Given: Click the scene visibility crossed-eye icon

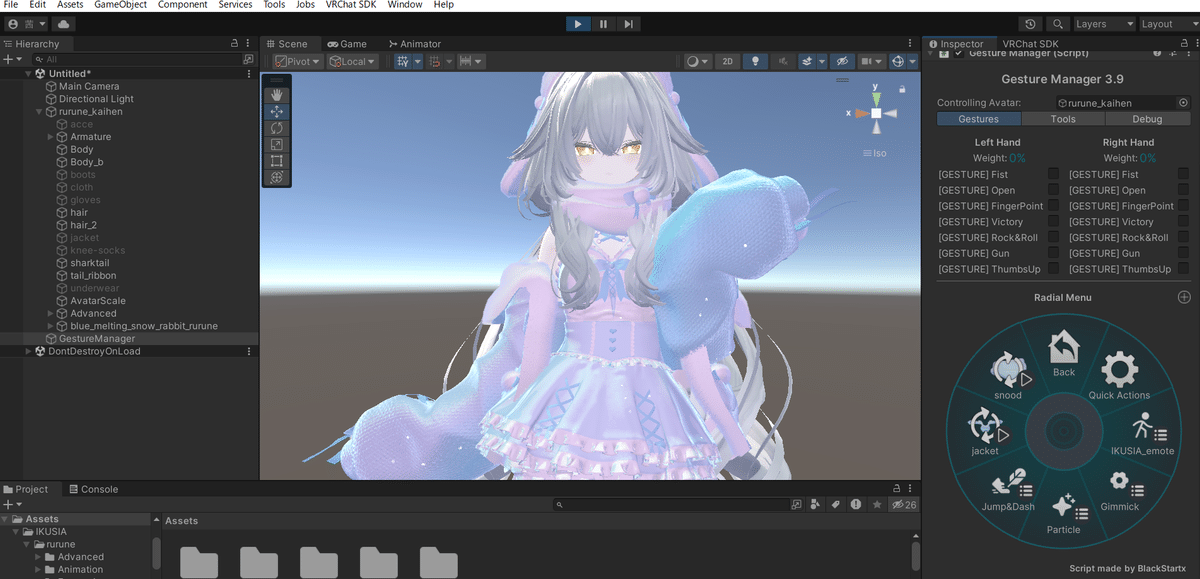Looking at the screenshot, I should click(x=843, y=60).
